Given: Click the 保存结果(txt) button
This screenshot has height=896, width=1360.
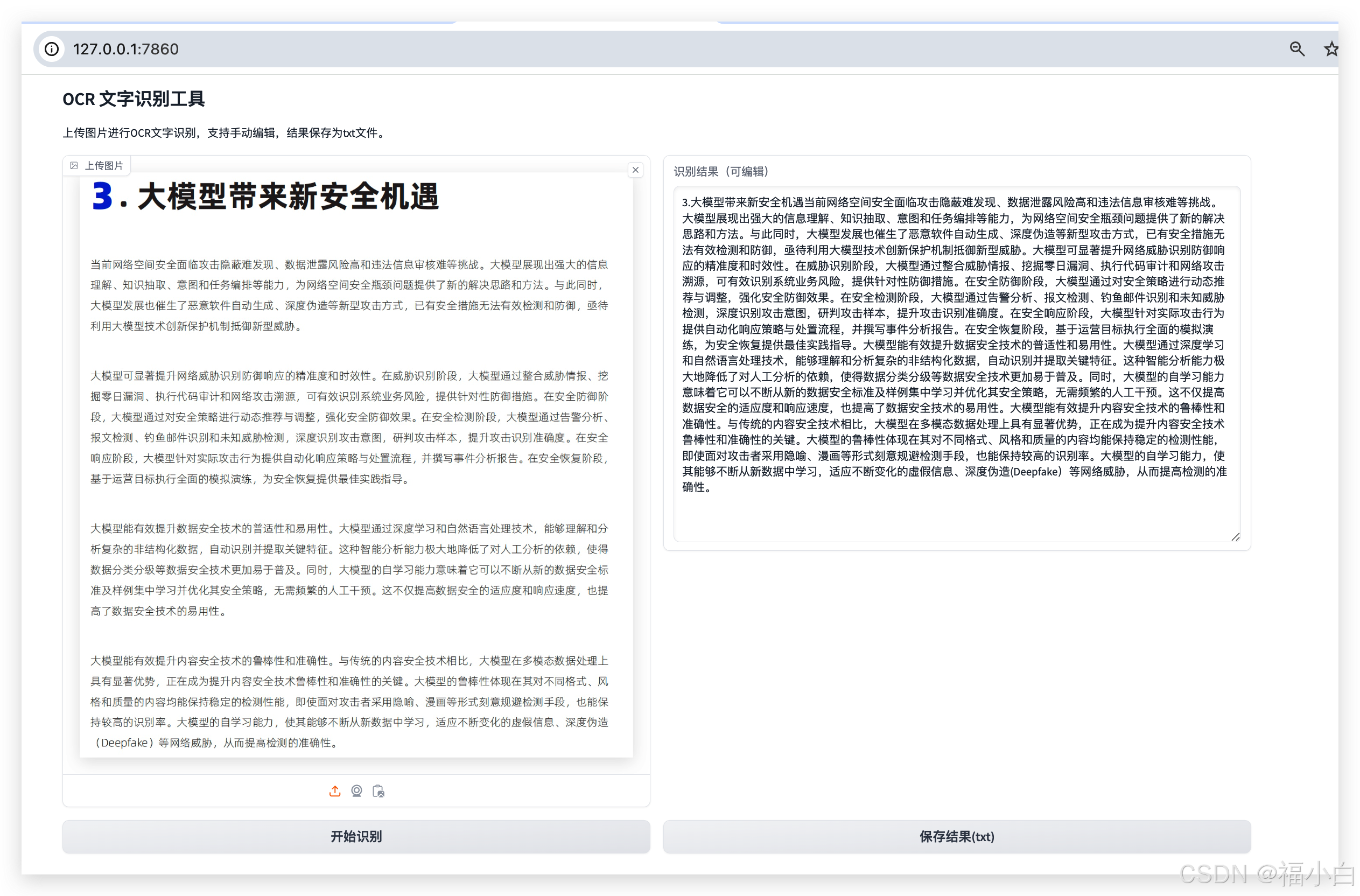Looking at the screenshot, I should click(957, 837).
